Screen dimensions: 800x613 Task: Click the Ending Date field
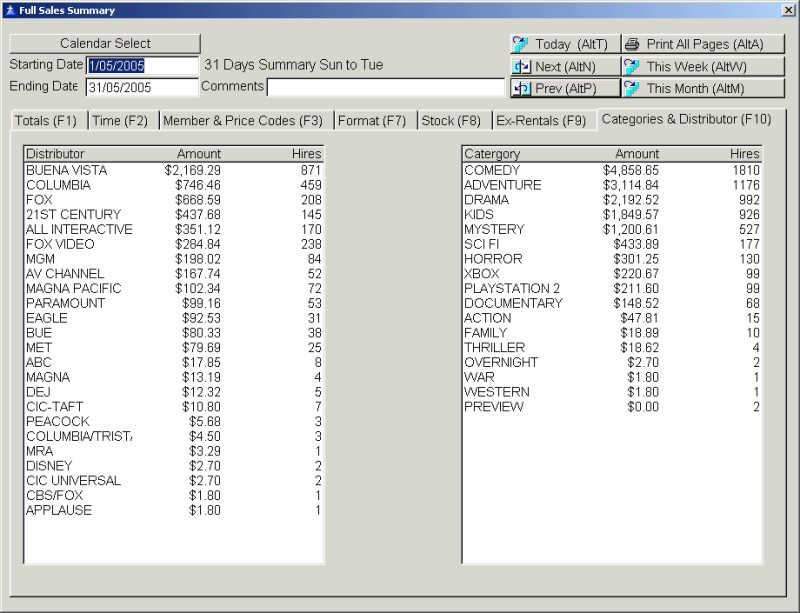point(142,87)
